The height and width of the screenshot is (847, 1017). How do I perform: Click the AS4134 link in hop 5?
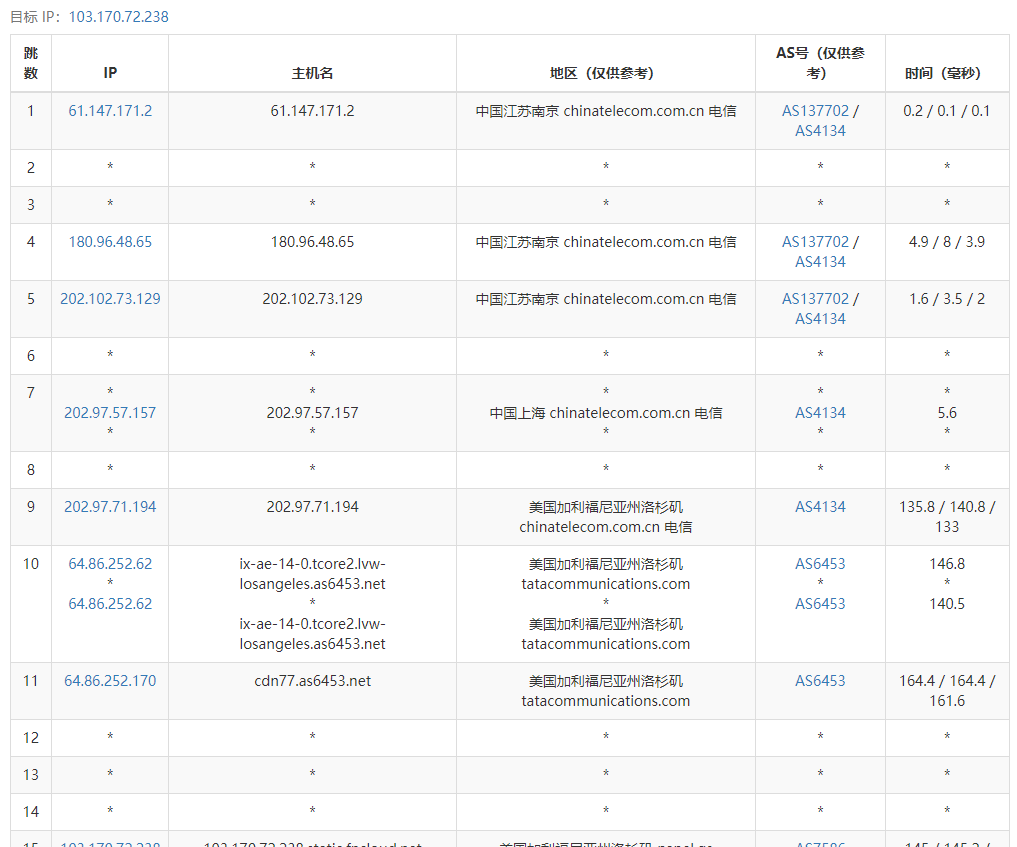point(820,319)
